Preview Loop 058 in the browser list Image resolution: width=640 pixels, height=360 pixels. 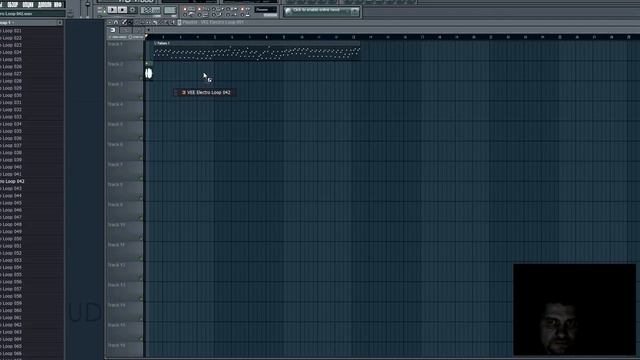click(11, 296)
